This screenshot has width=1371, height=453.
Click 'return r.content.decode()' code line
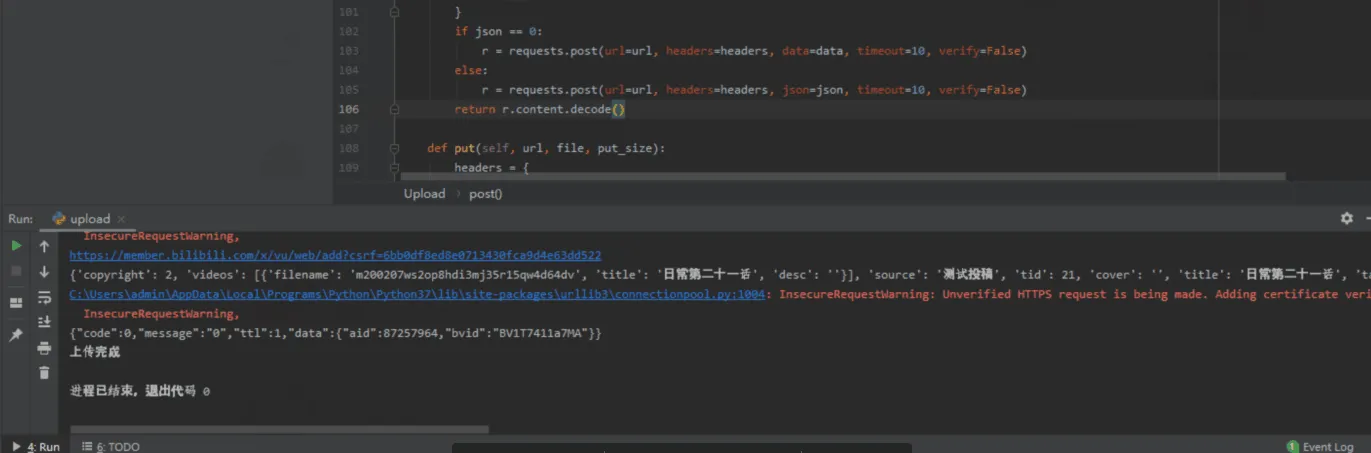(x=539, y=109)
